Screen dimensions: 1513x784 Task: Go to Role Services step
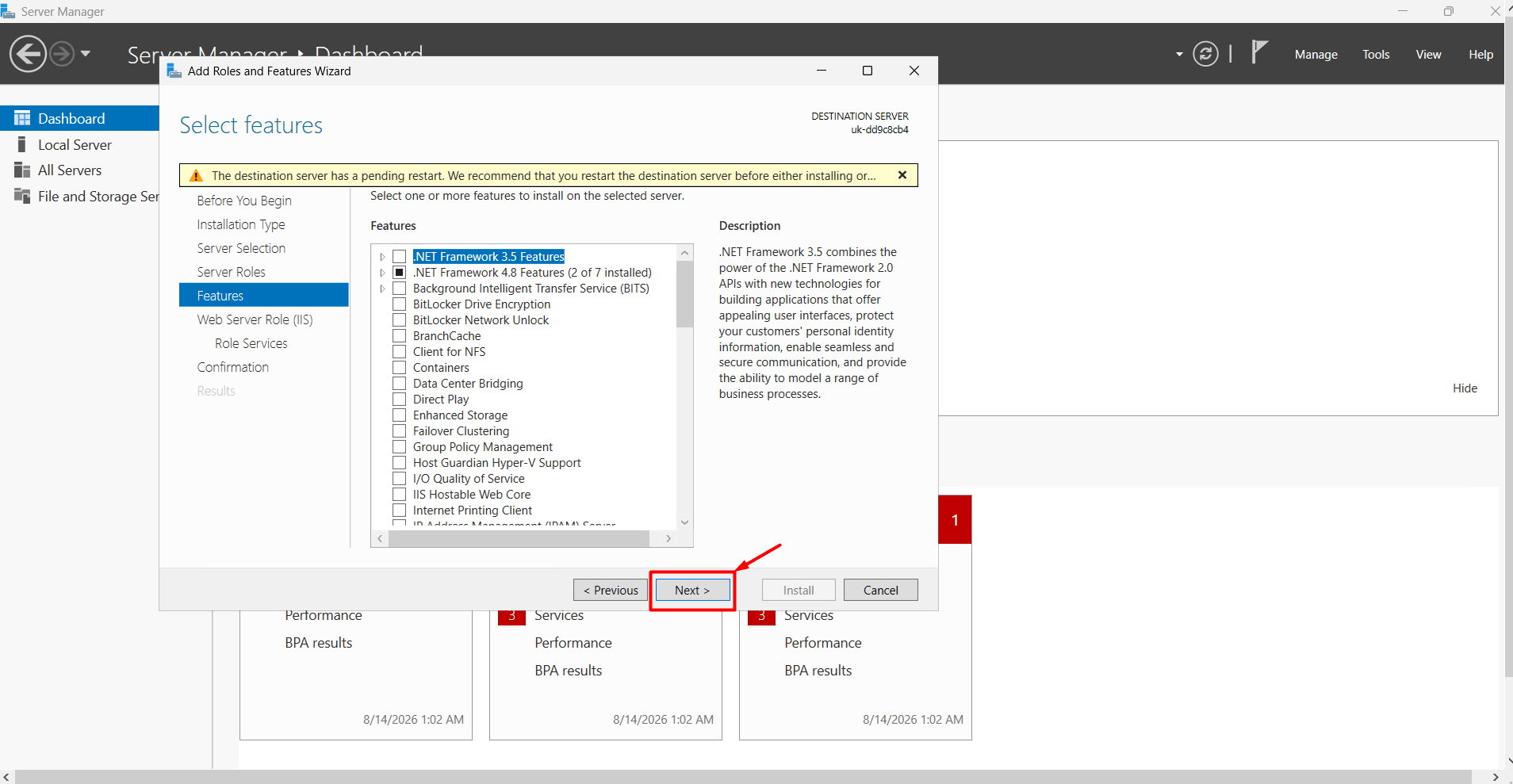251,343
